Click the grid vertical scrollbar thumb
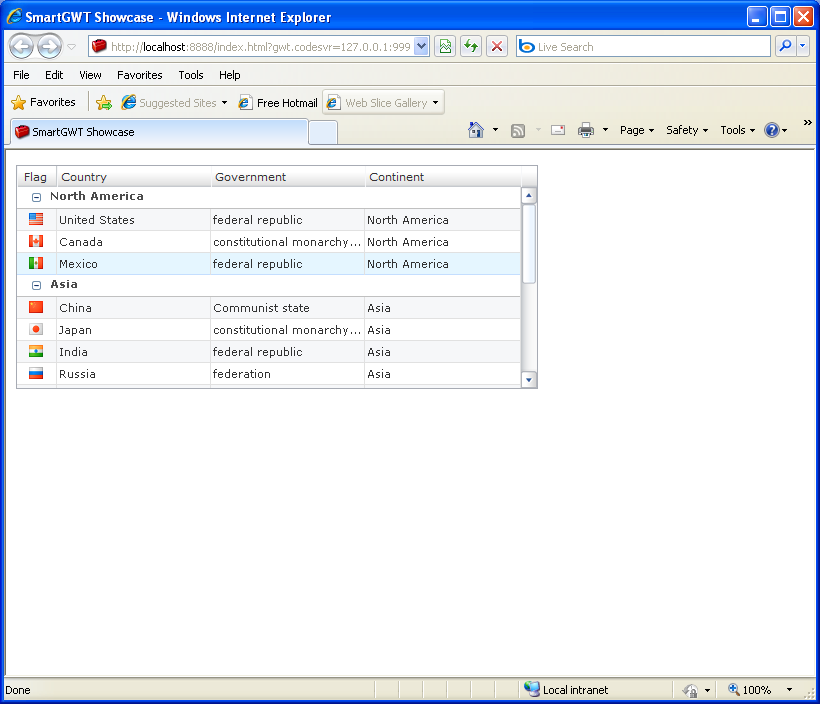 (529, 244)
